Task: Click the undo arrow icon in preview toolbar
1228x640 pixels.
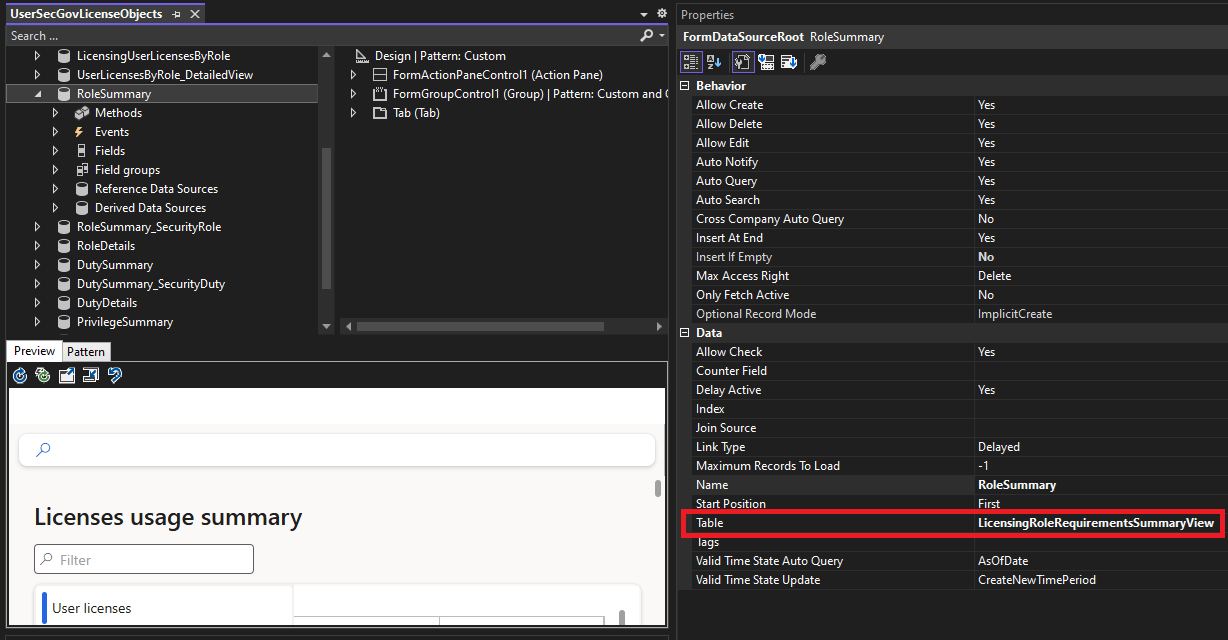Action: pos(115,375)
